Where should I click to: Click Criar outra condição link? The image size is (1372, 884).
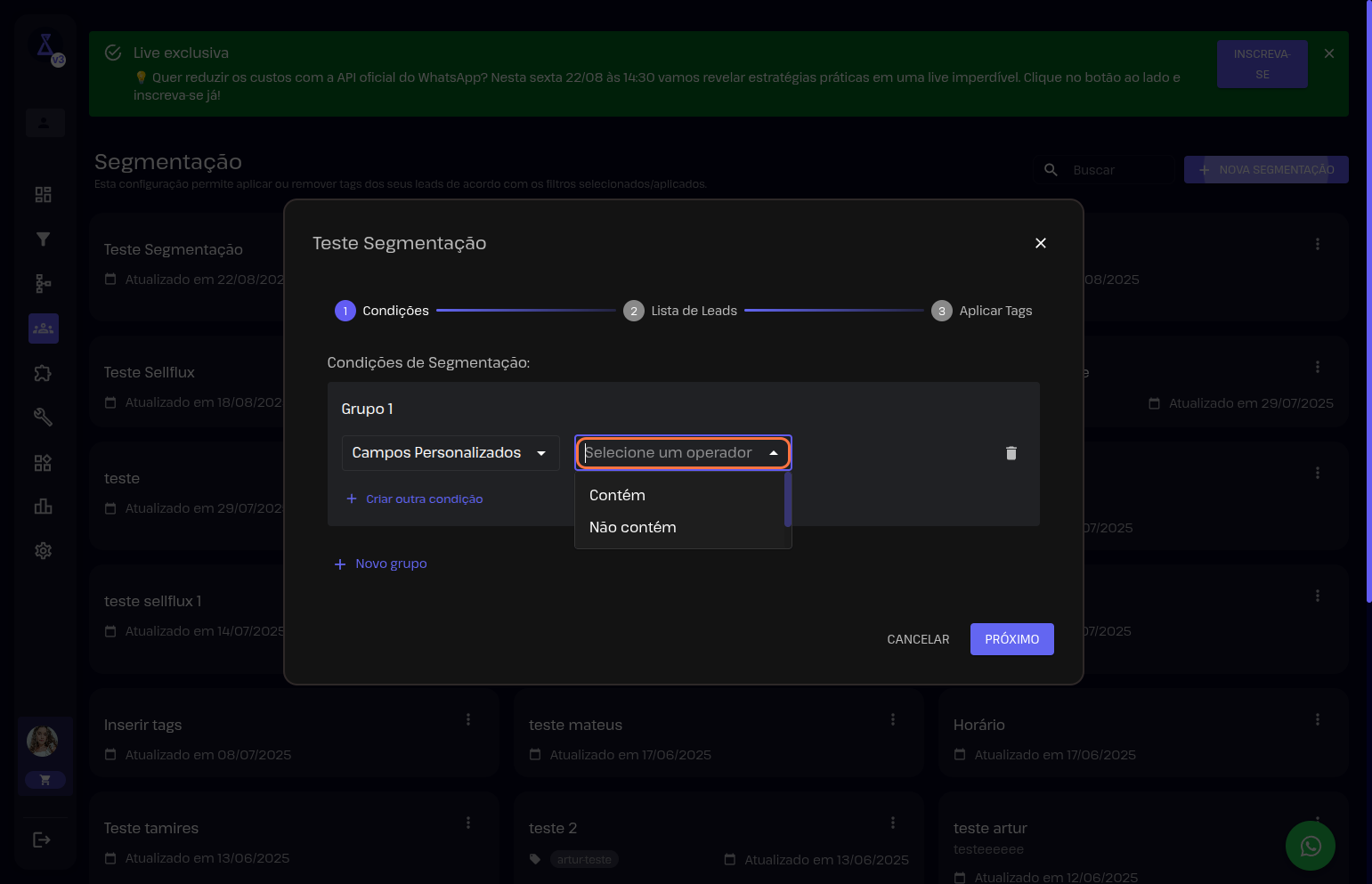[414, 499]
